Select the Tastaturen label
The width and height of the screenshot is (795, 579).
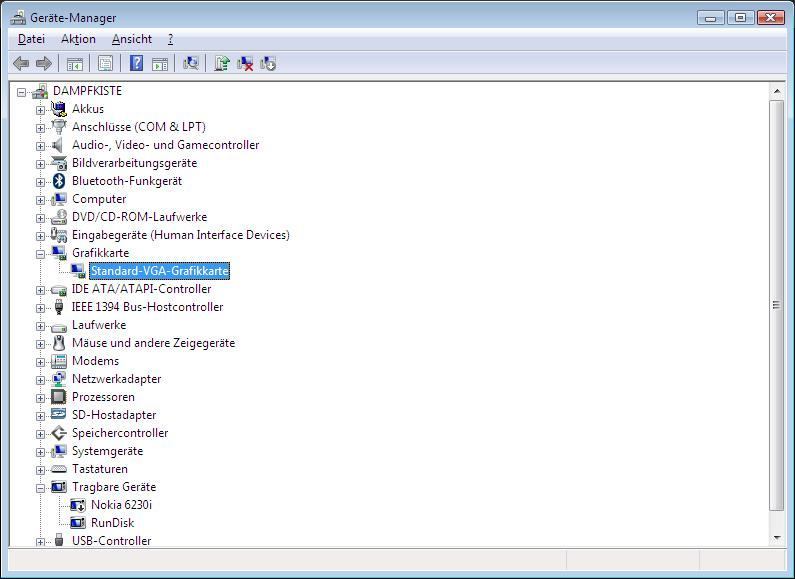tap(100, 469)
